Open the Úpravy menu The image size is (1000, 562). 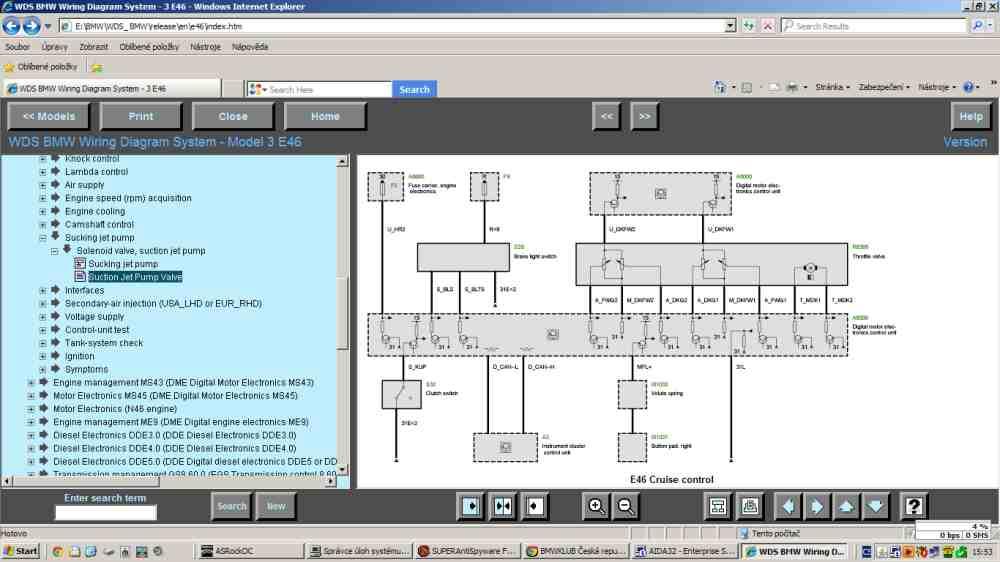click(54, 47)
